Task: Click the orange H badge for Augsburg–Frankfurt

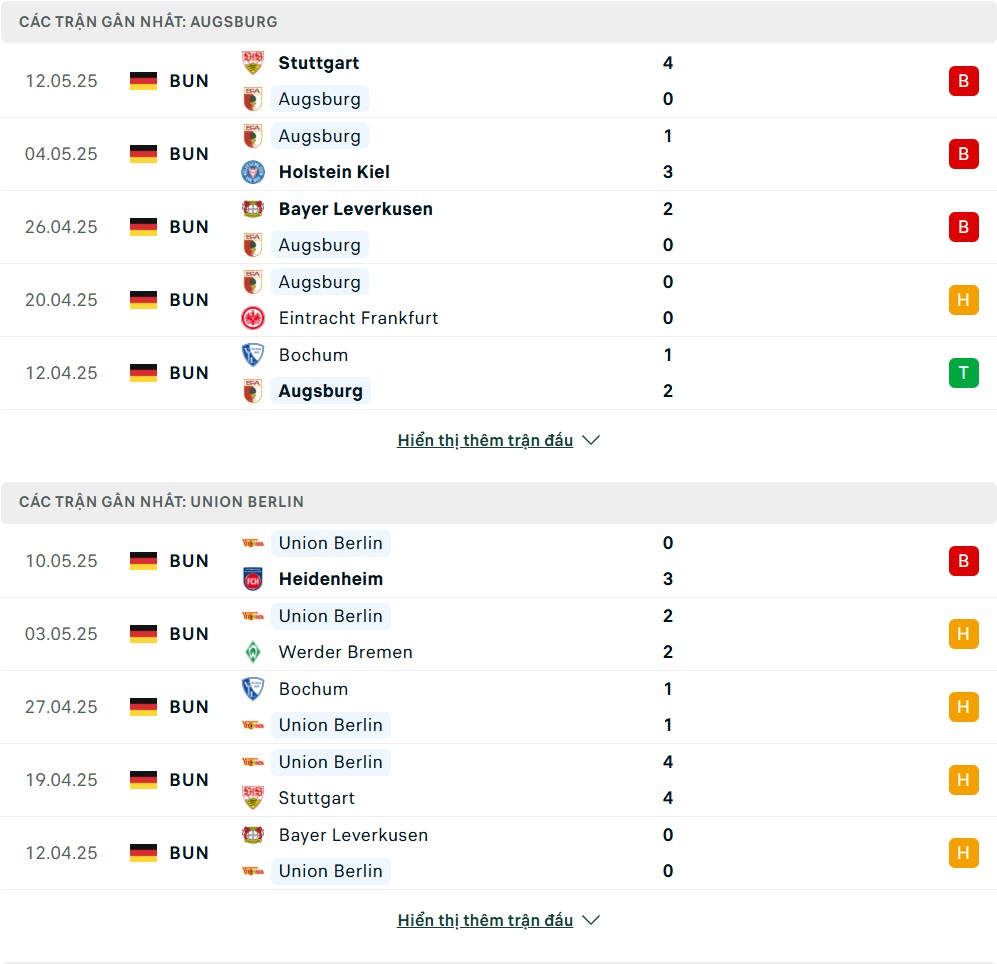Action: pyautogui.click(x=963, y=300)
